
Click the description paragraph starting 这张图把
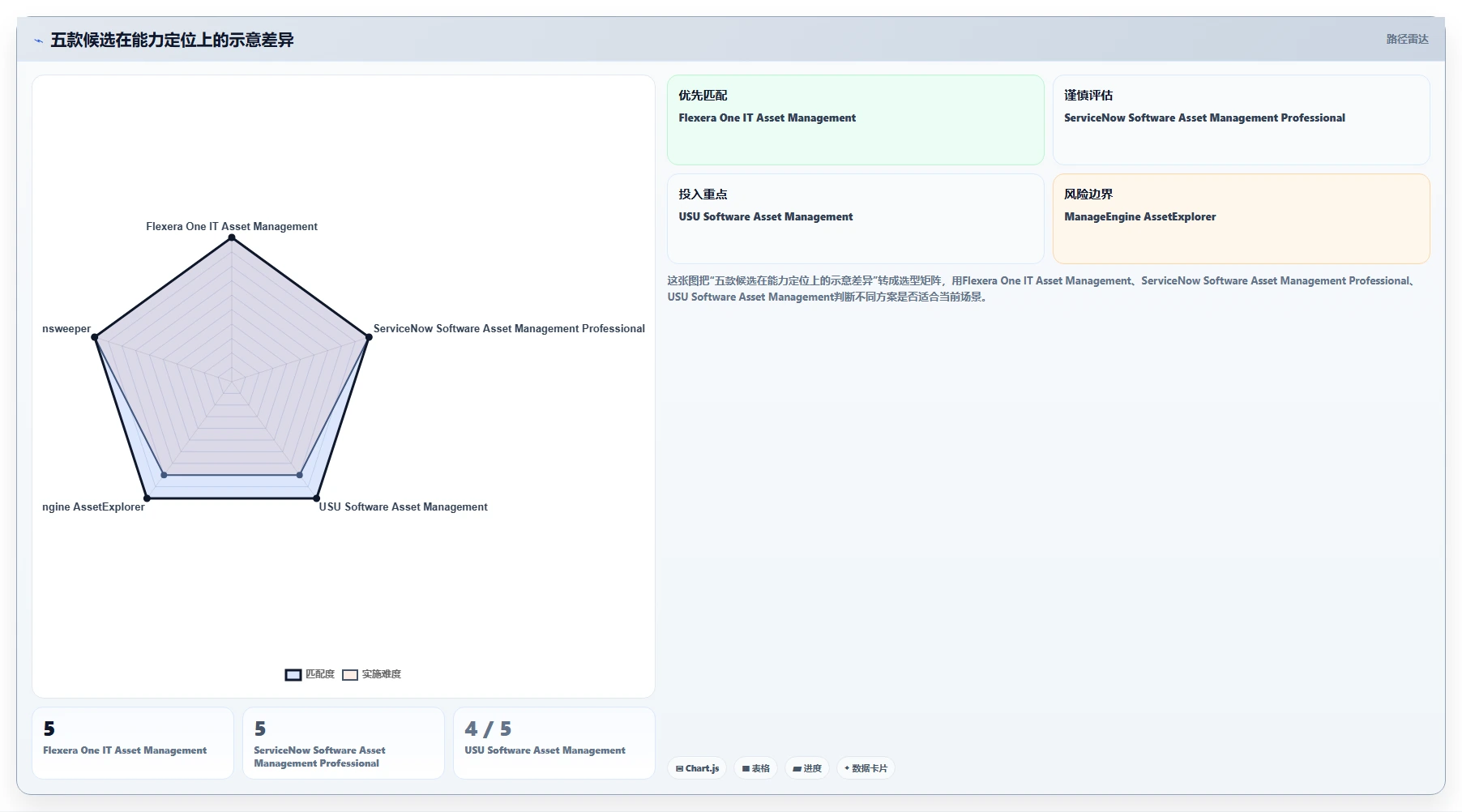[1041, 289]
